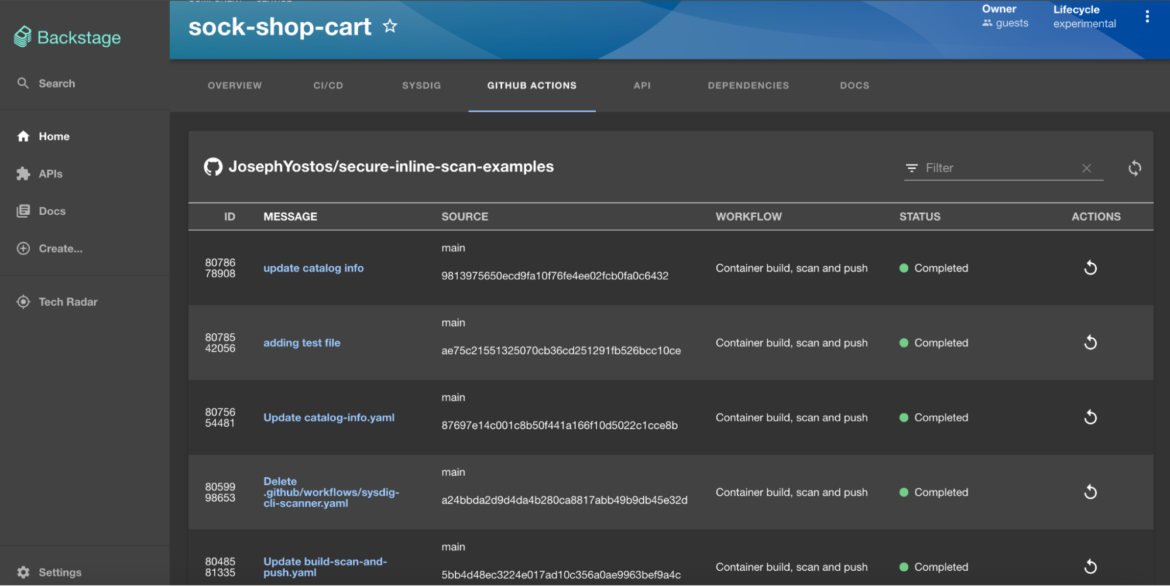Click run ID 80599 98653

click(x=220, y=492)
